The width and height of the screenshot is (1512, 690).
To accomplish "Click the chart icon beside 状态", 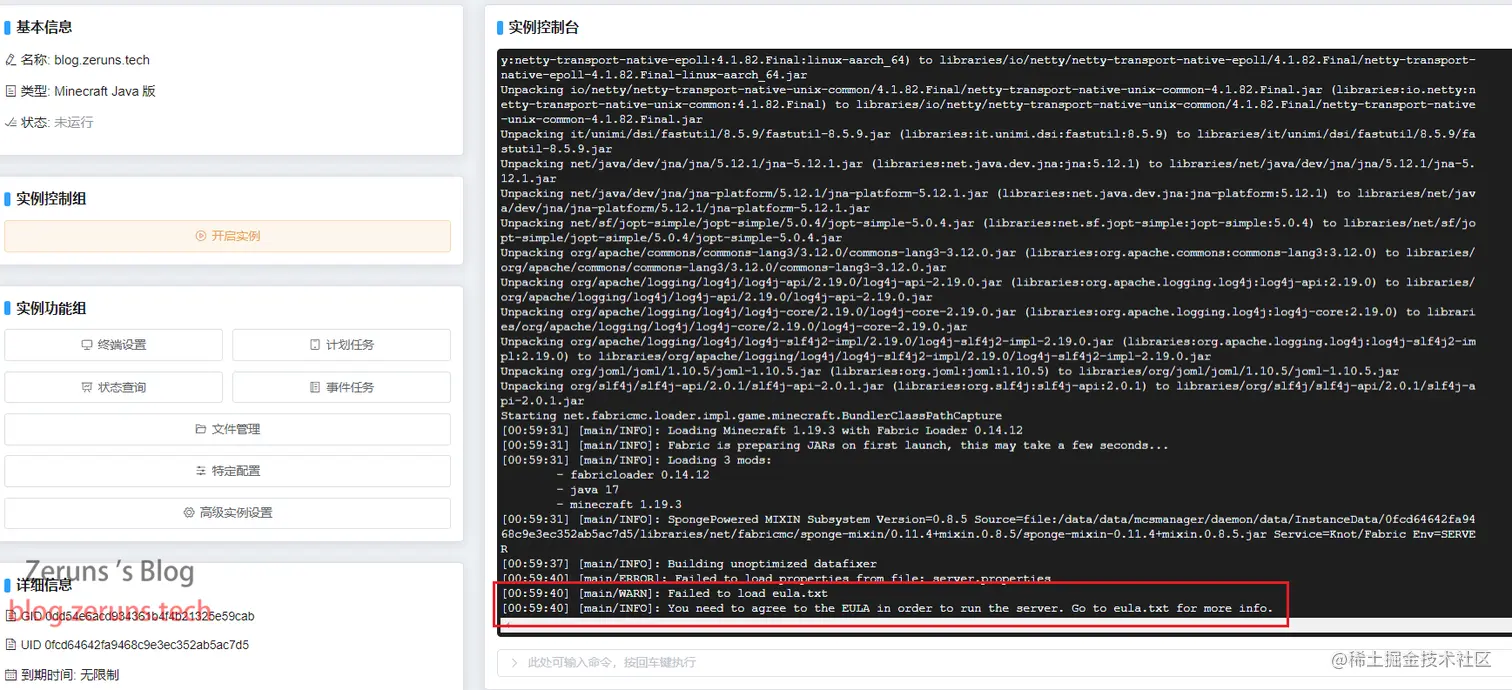I will point(11,122).
